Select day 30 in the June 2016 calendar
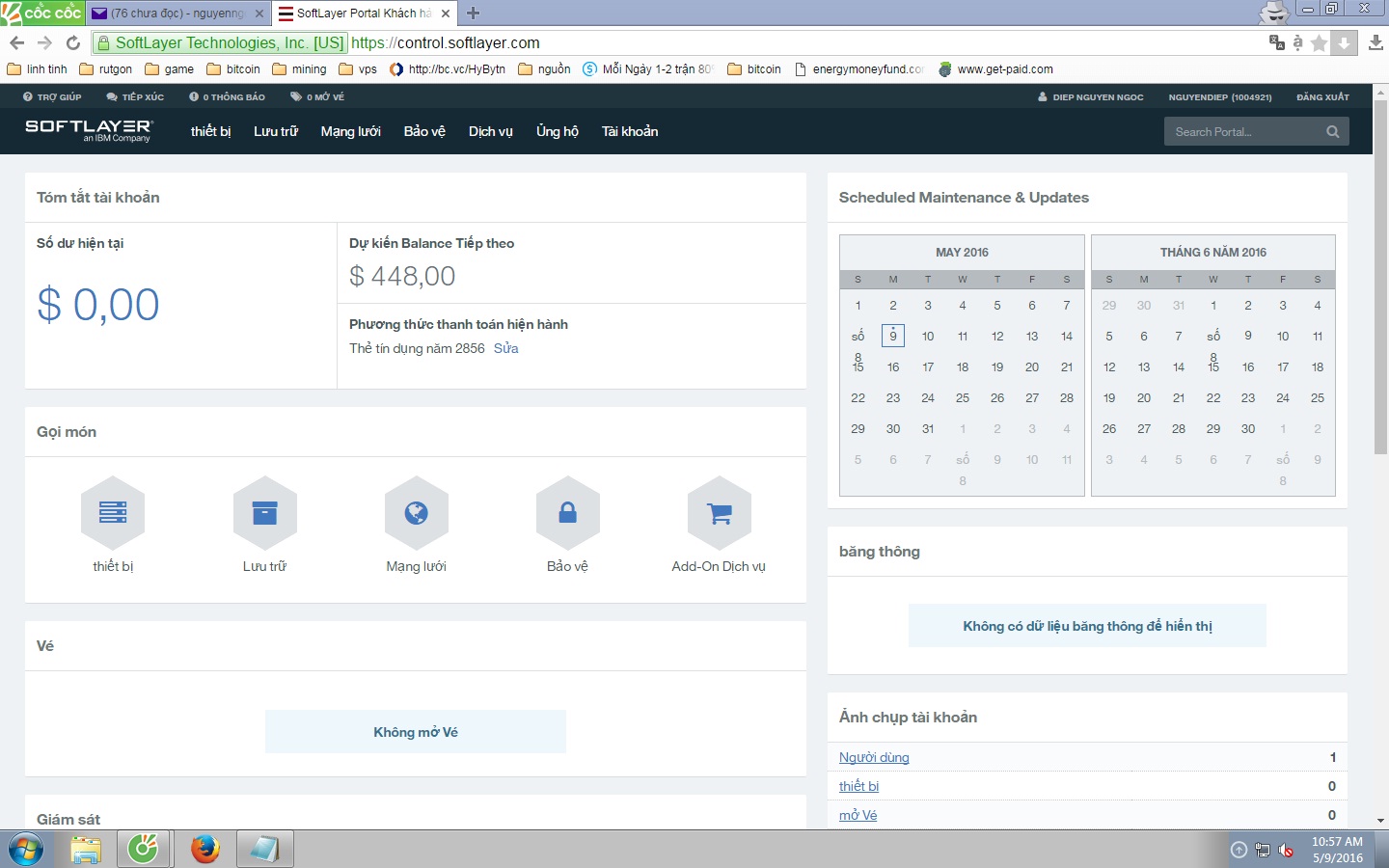The image size is (1389, 868). pyautogui.click(x=1248, y=428)
